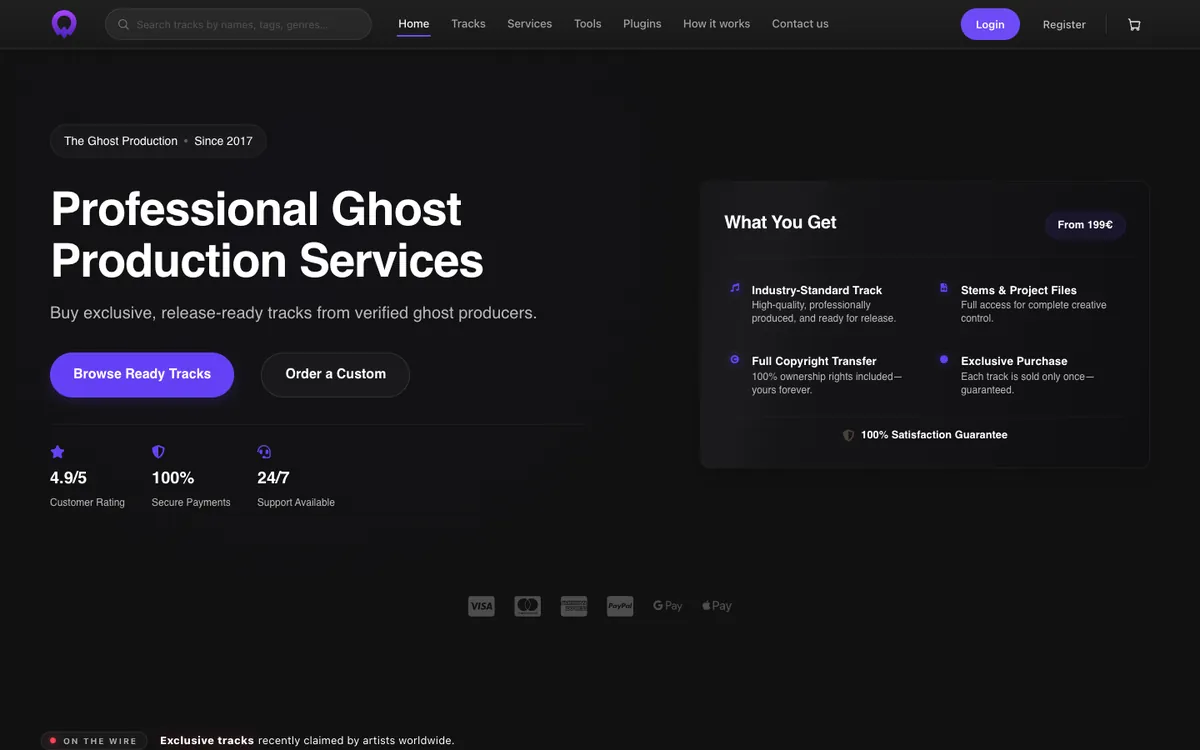Open the Plugins menu item
1200x750 pixels.
click(x=642, y=24)
